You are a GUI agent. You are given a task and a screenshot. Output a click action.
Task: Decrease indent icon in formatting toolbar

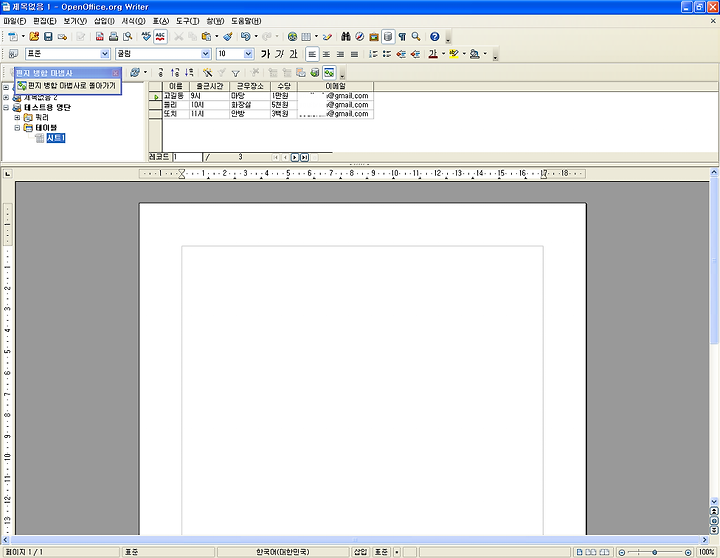(x=401, y=54)
